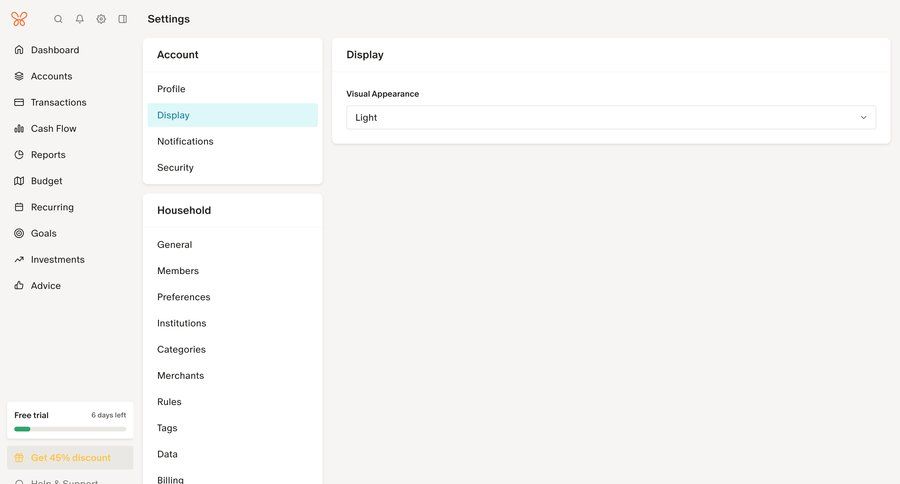Open the Dashboard page

tap(55, 50)
